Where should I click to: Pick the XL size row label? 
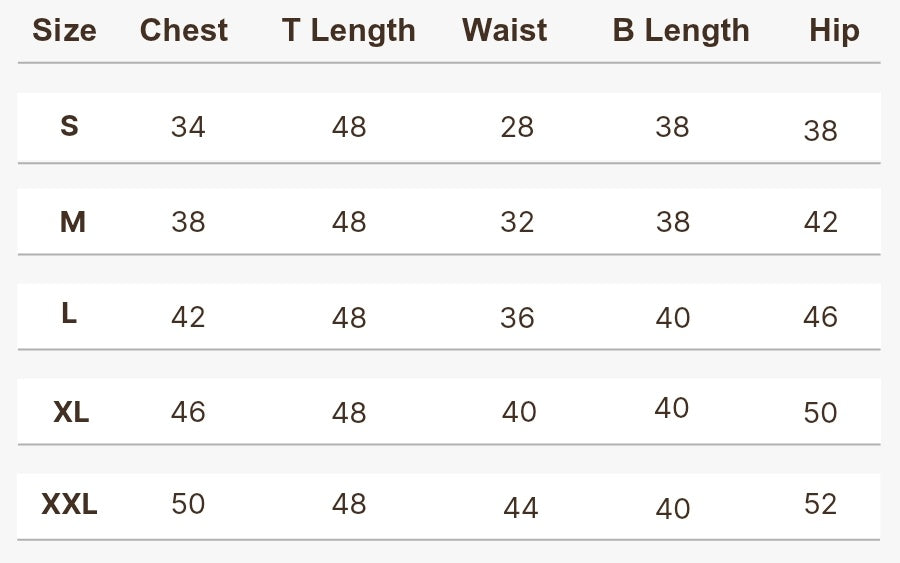coord(71,412)
